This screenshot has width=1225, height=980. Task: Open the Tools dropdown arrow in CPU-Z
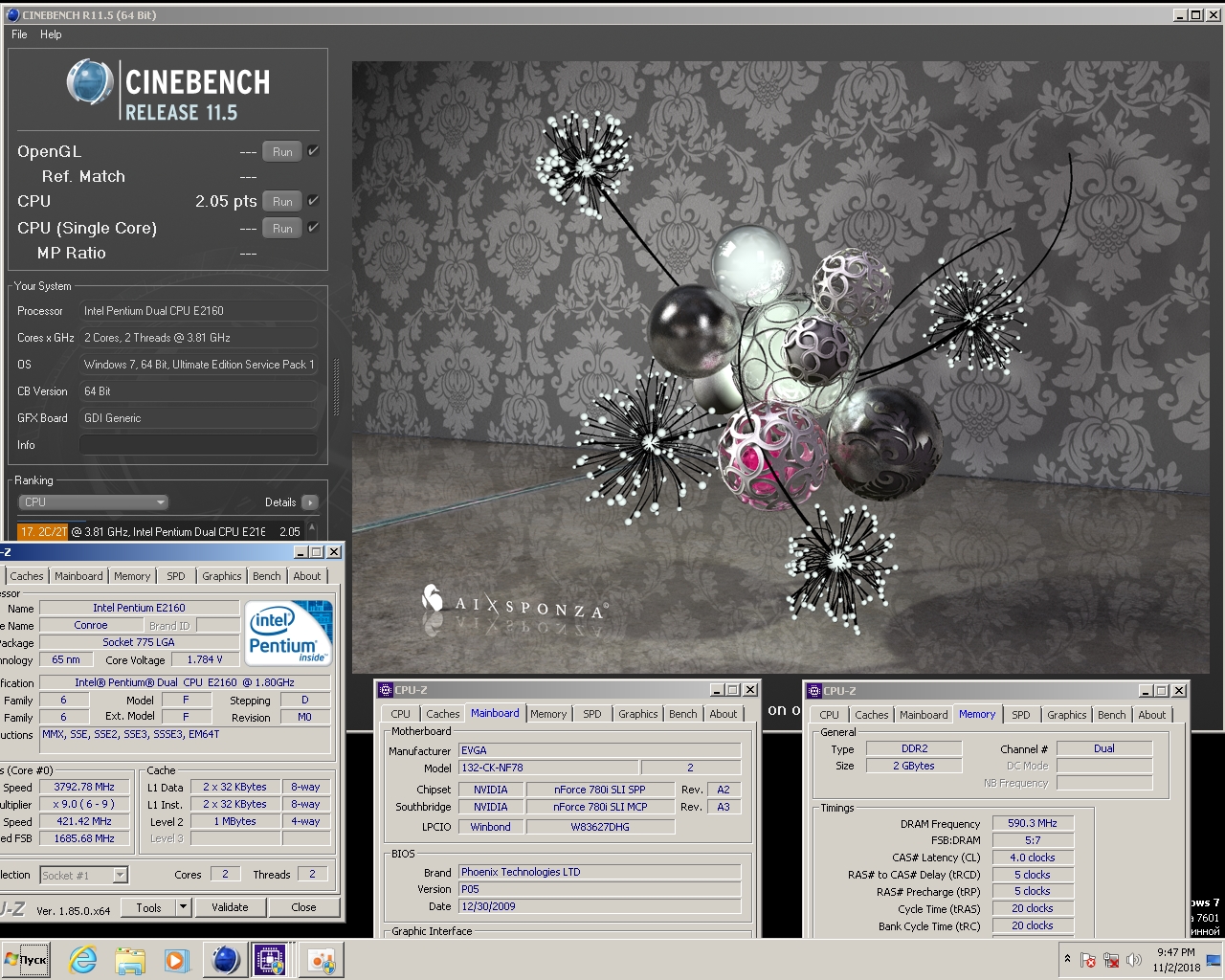click(184, 907)
